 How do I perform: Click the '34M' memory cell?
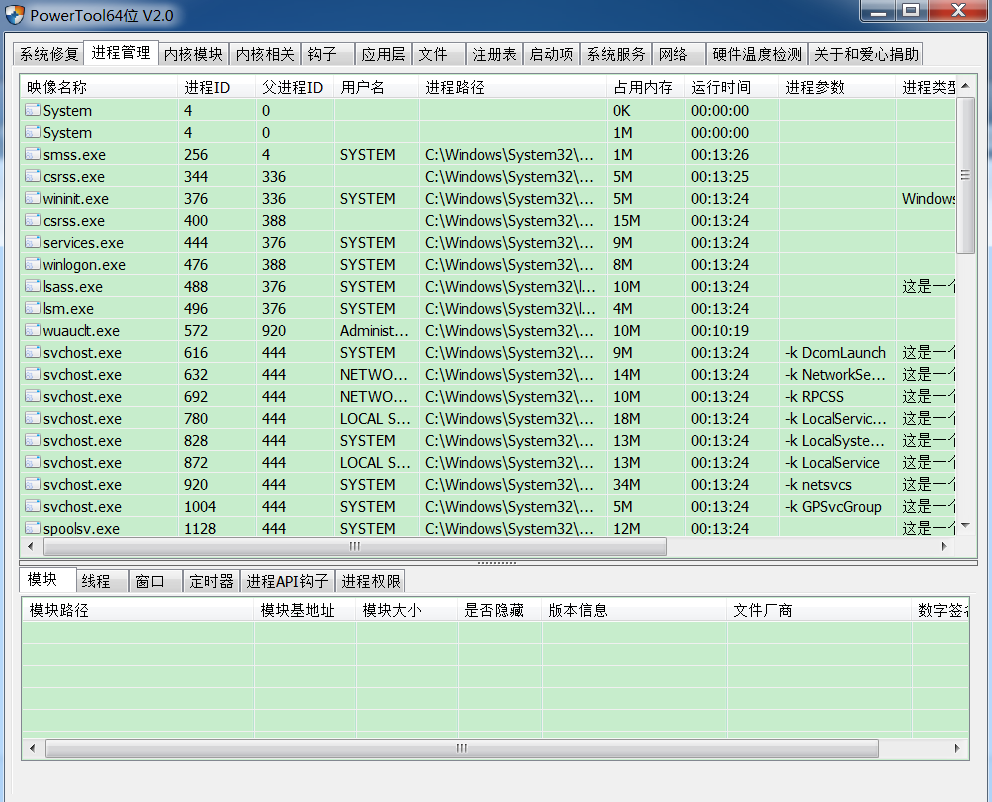click(646, 484)
